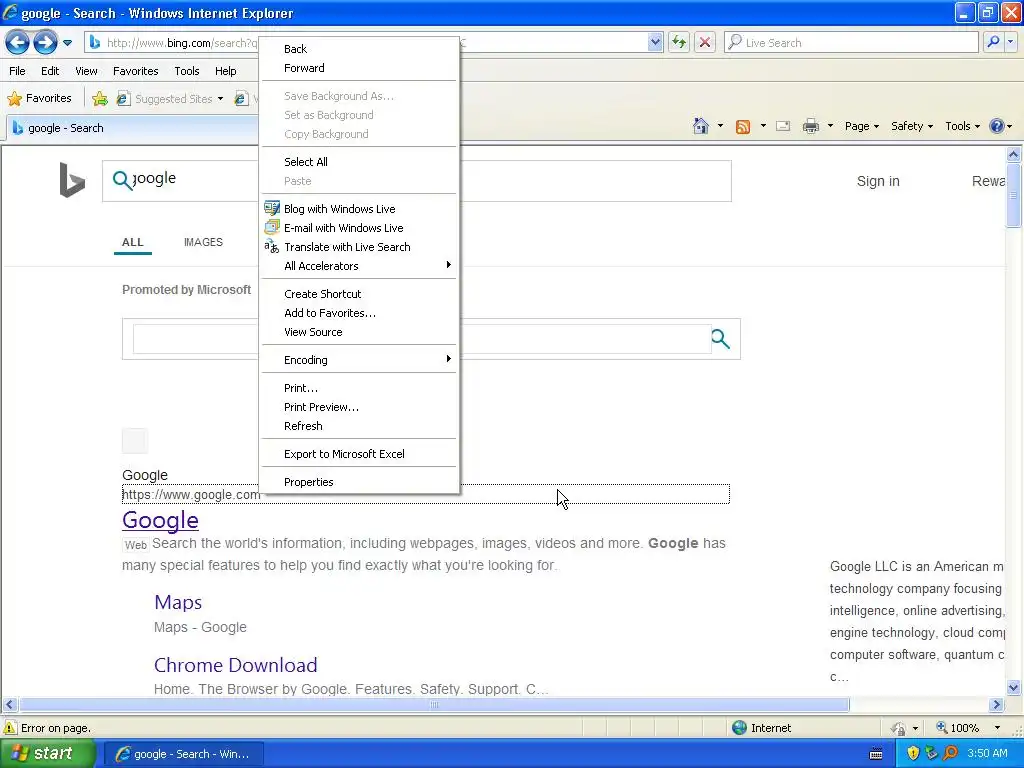The width and height of the screenshot is (1024, 768).
Task: Open the Maps sublink
Action: 178,602
